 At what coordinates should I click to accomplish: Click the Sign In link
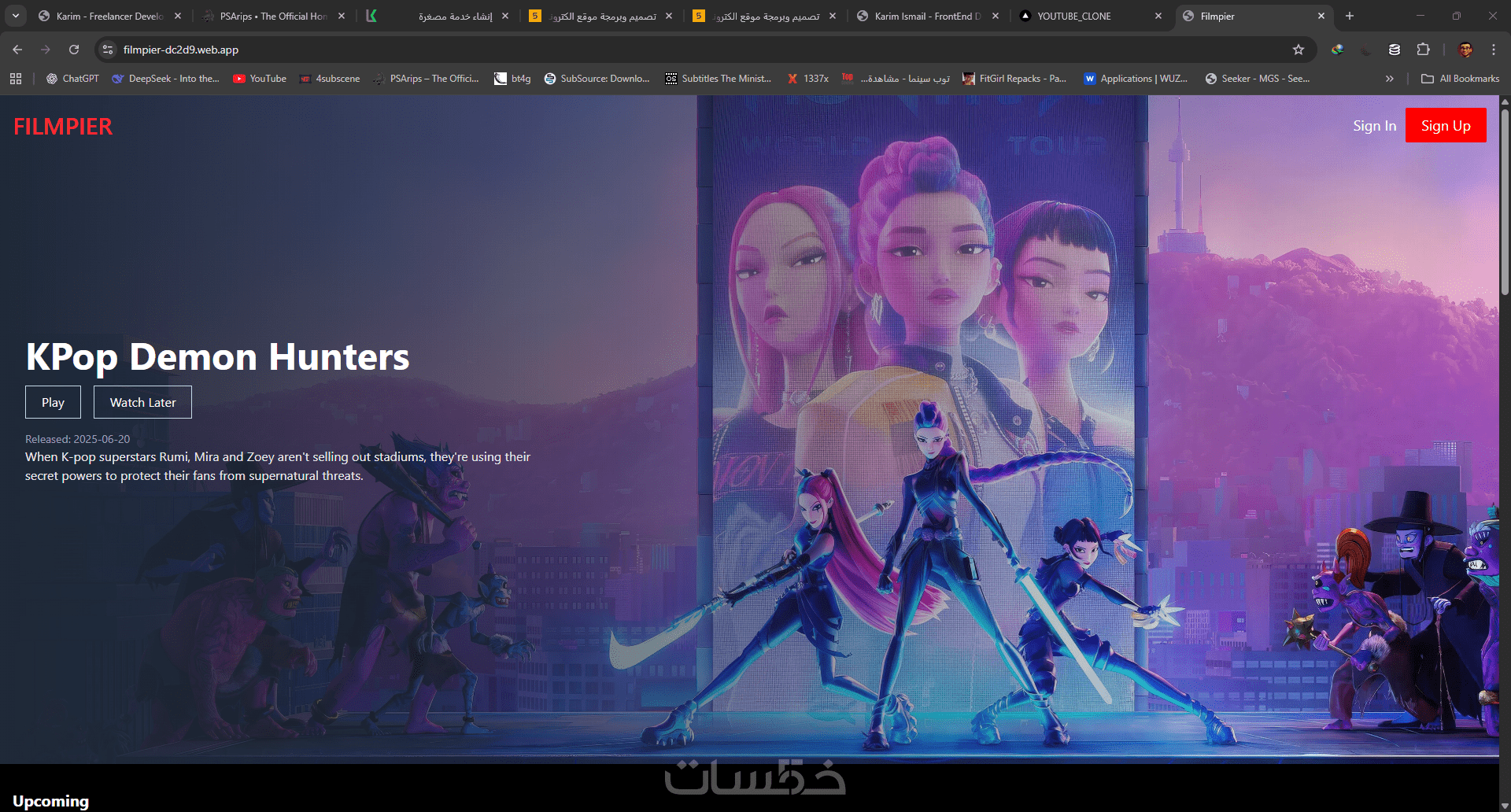[1375, 126]
